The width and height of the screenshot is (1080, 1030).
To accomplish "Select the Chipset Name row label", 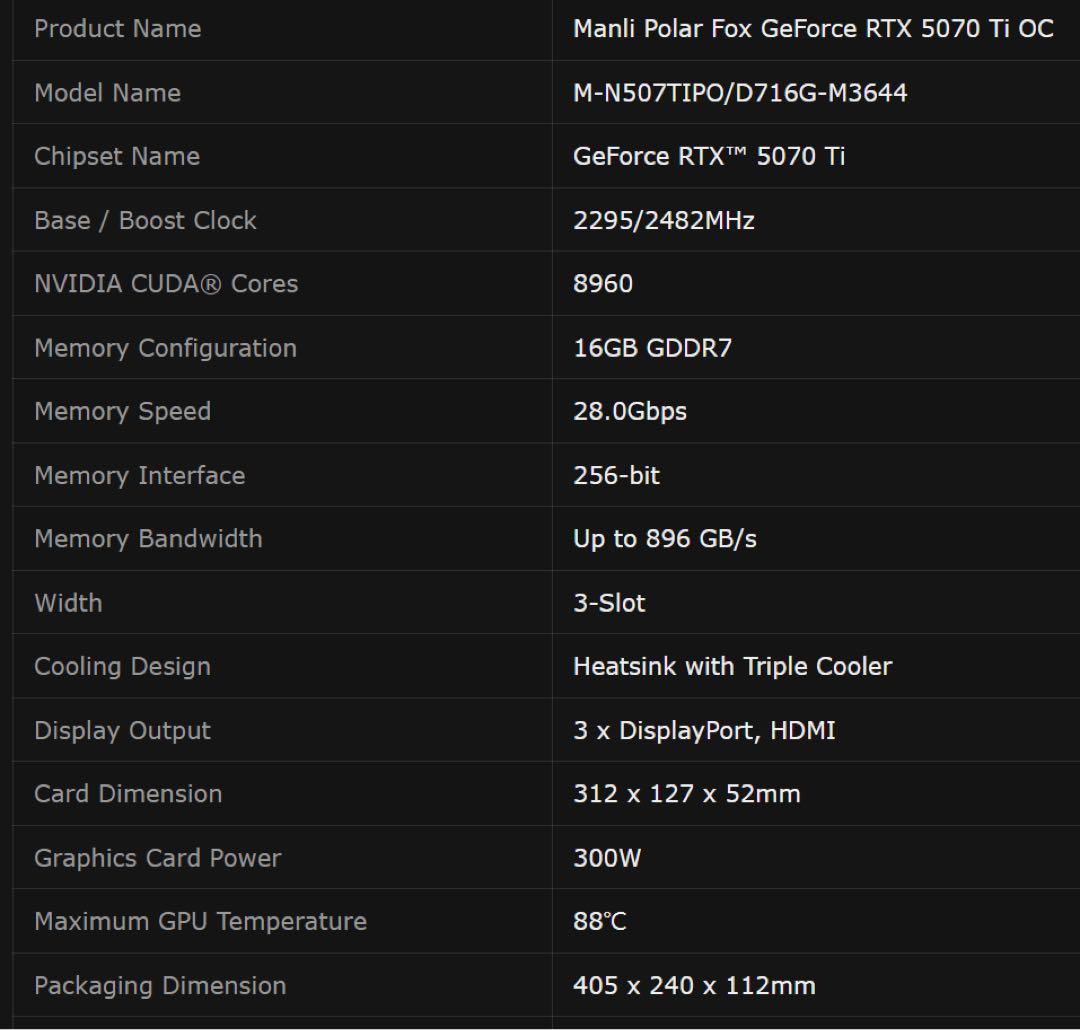I will [x=116, y=156].
